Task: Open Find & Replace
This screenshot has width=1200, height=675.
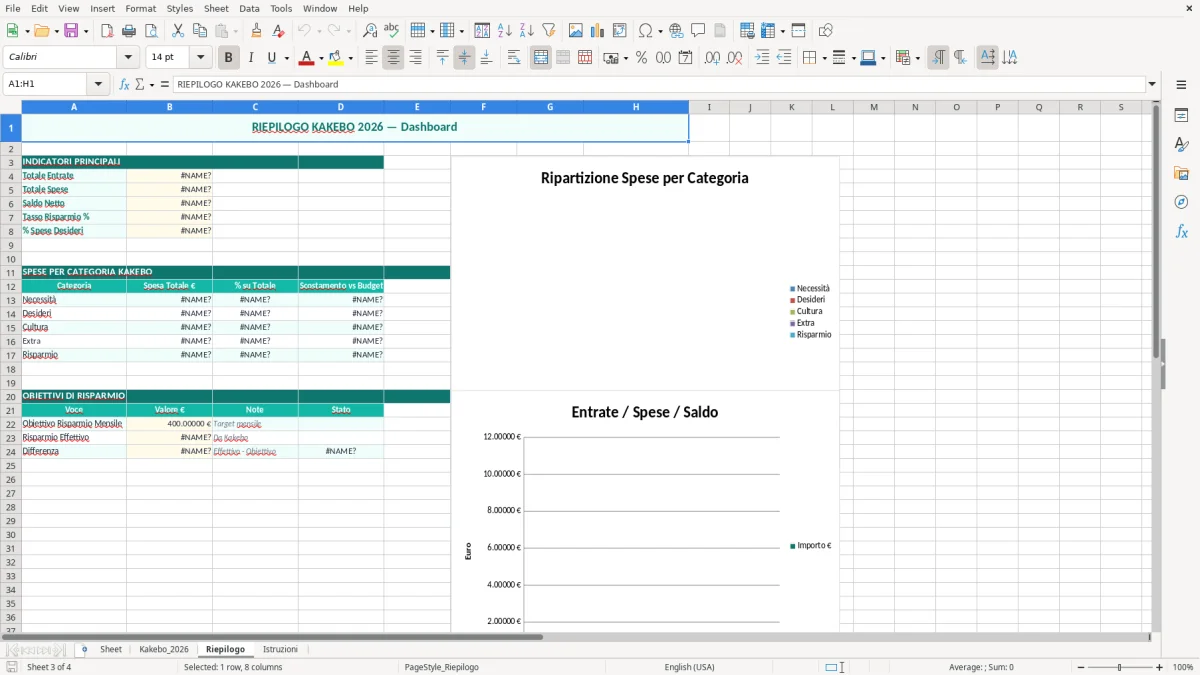Action: tap(370, 31)
